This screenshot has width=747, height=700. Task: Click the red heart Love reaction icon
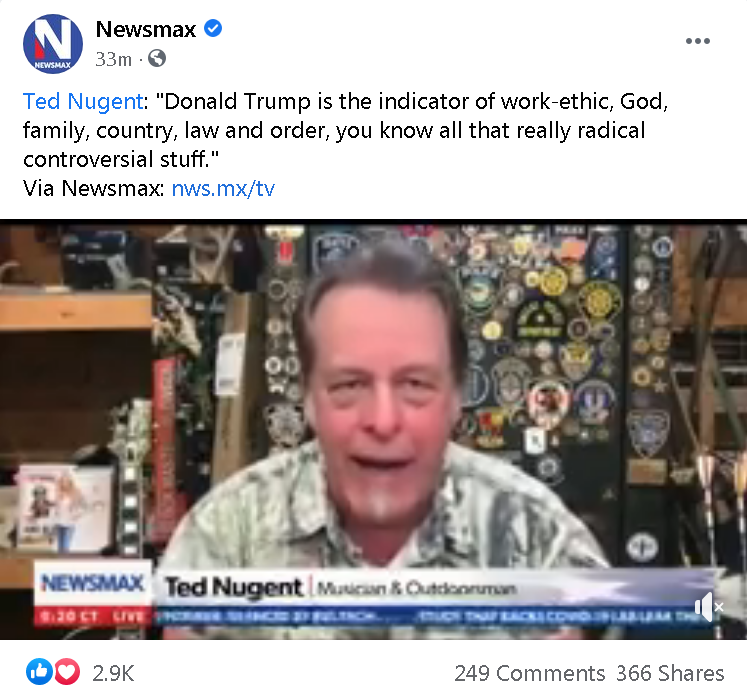pyautogui.click(x=67, y=672)
